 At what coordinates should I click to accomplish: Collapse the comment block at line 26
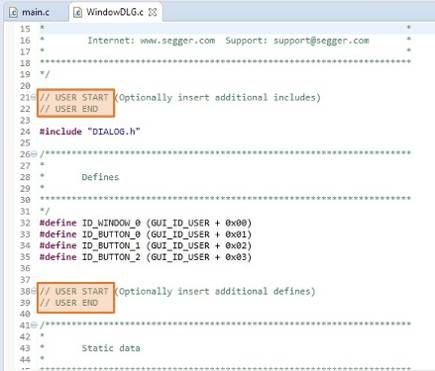click(33, 154)
